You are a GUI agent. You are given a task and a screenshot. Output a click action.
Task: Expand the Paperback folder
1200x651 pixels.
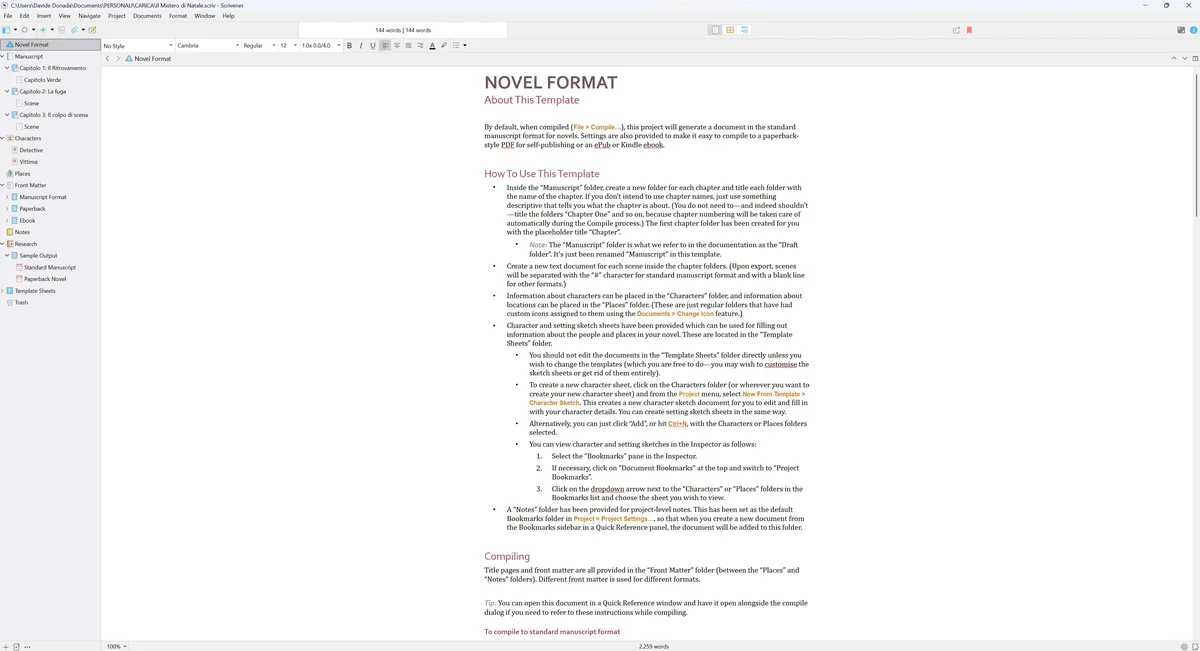pyautogui.click(x=7, y=208)
